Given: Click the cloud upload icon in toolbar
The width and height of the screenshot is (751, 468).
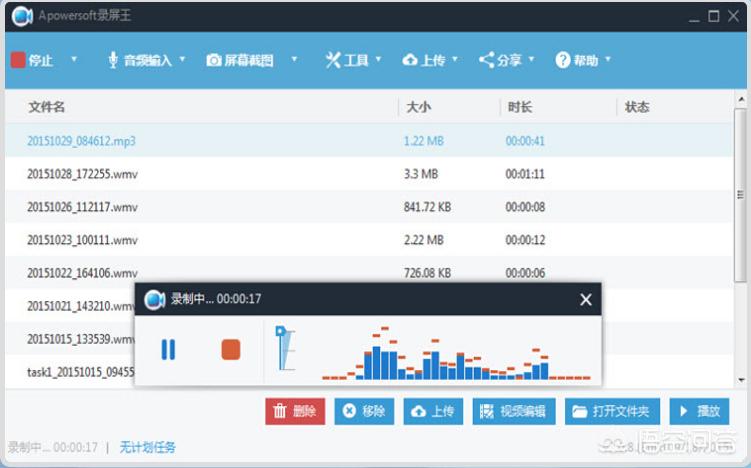Looking at the screenshot, I should pos(410,60).
